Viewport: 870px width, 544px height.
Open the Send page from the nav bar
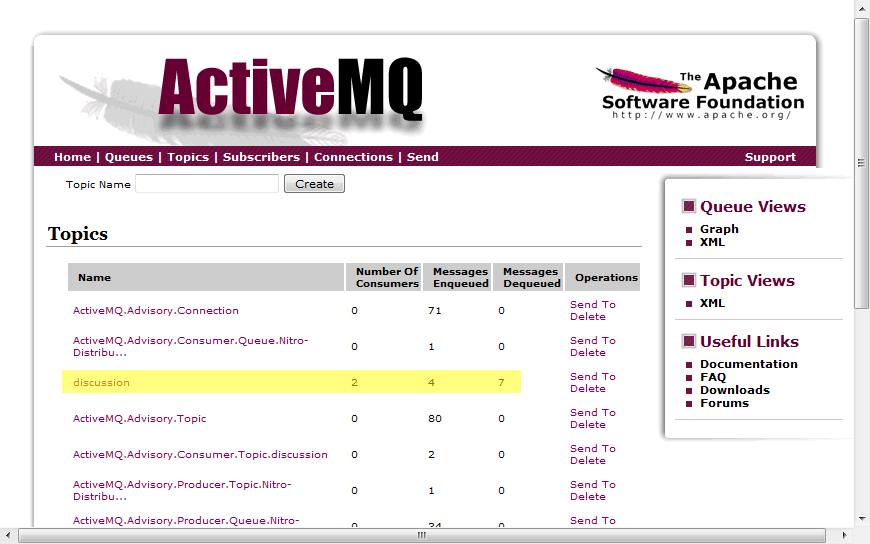tap(423, 157)
